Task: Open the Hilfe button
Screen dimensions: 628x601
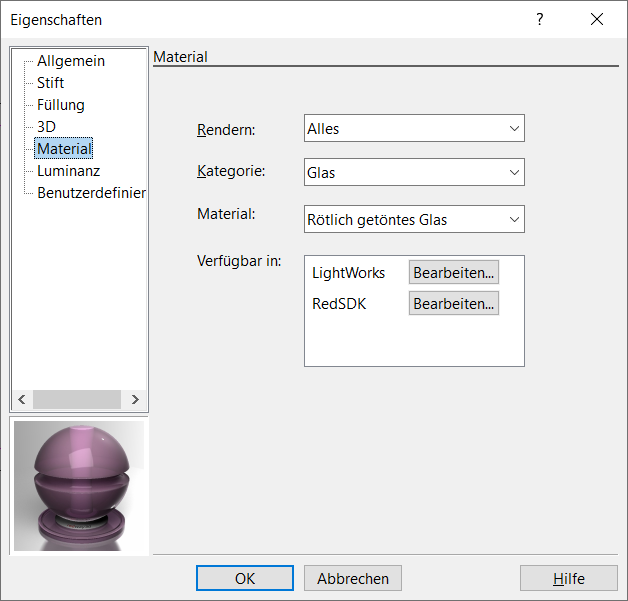Action: click(x=568, y=578)
